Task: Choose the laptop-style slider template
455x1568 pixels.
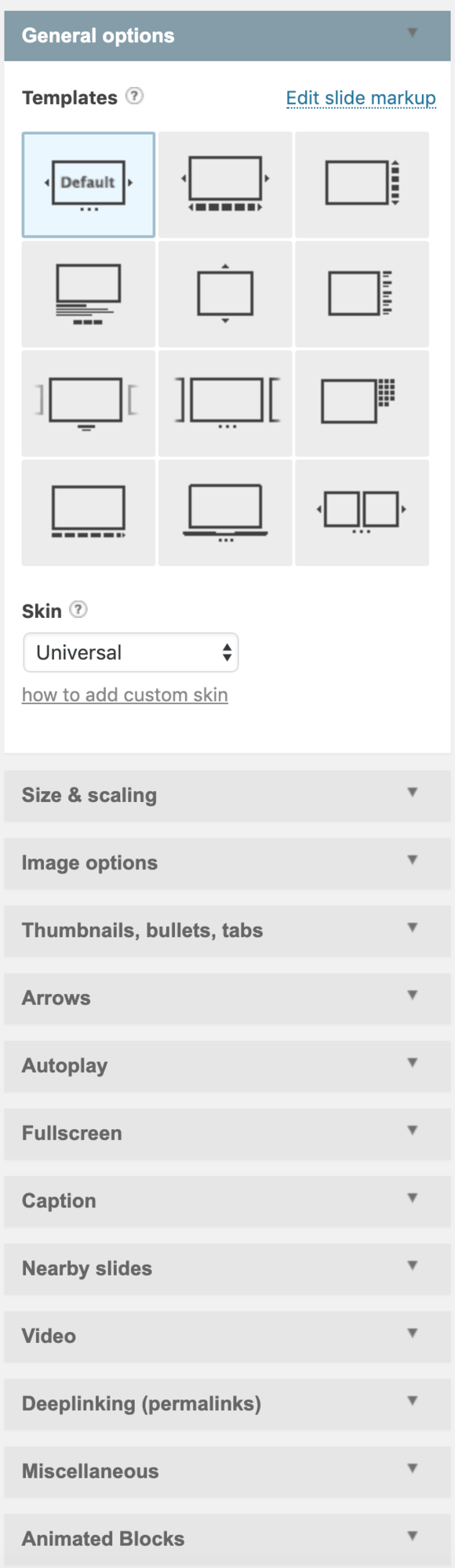Action: pyautogui.click(x=225, y=513)
